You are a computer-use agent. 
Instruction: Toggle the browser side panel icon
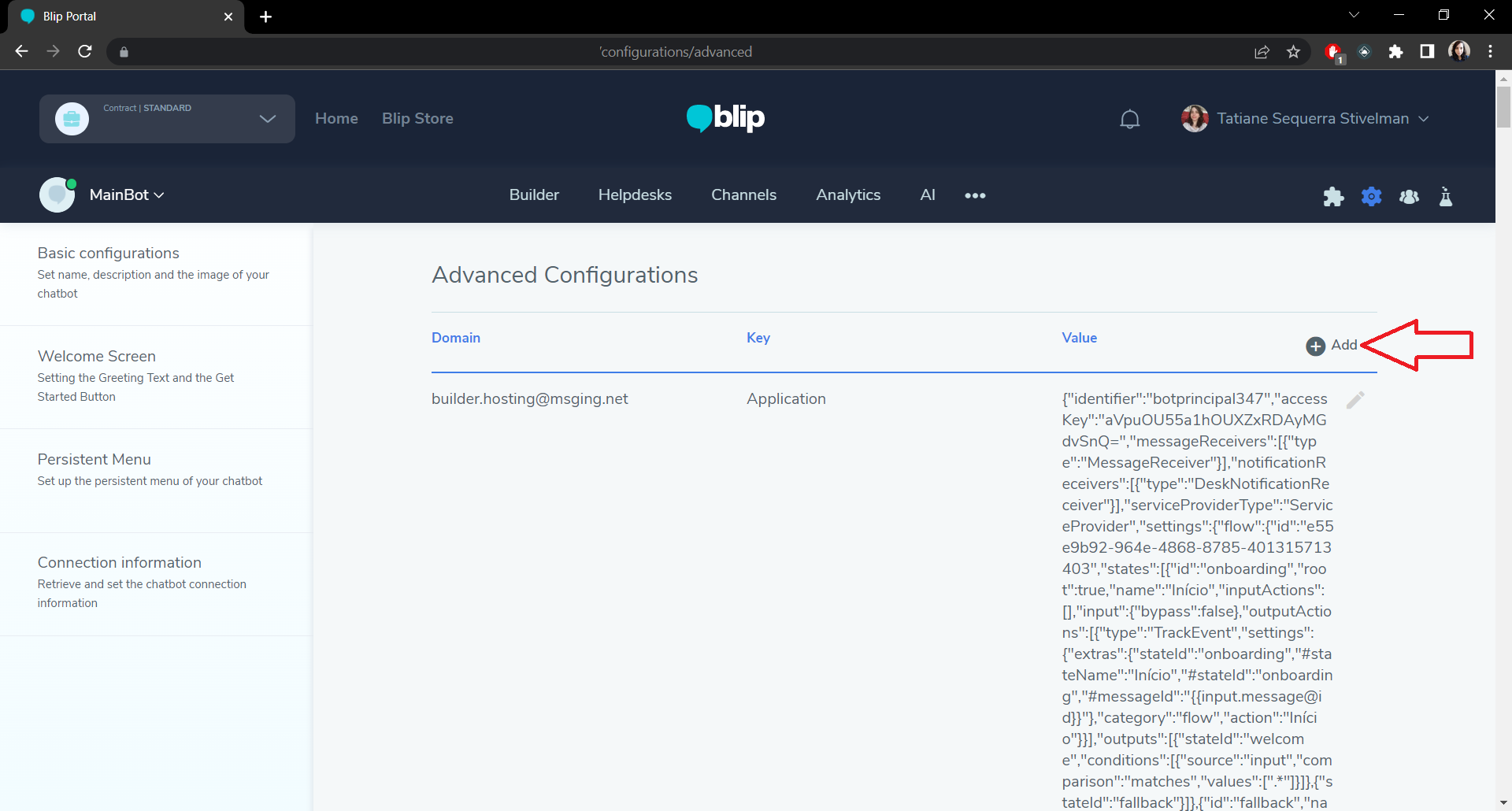[x=1427, y=52]
